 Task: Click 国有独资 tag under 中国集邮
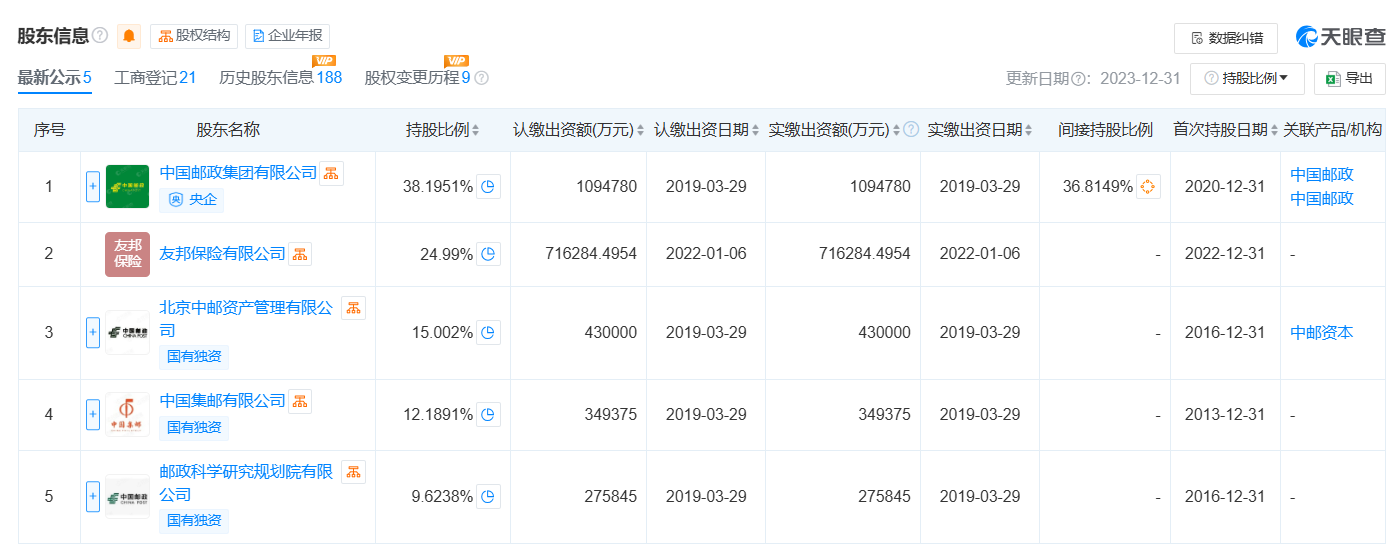pyautogui.click(x=194, y=427)
